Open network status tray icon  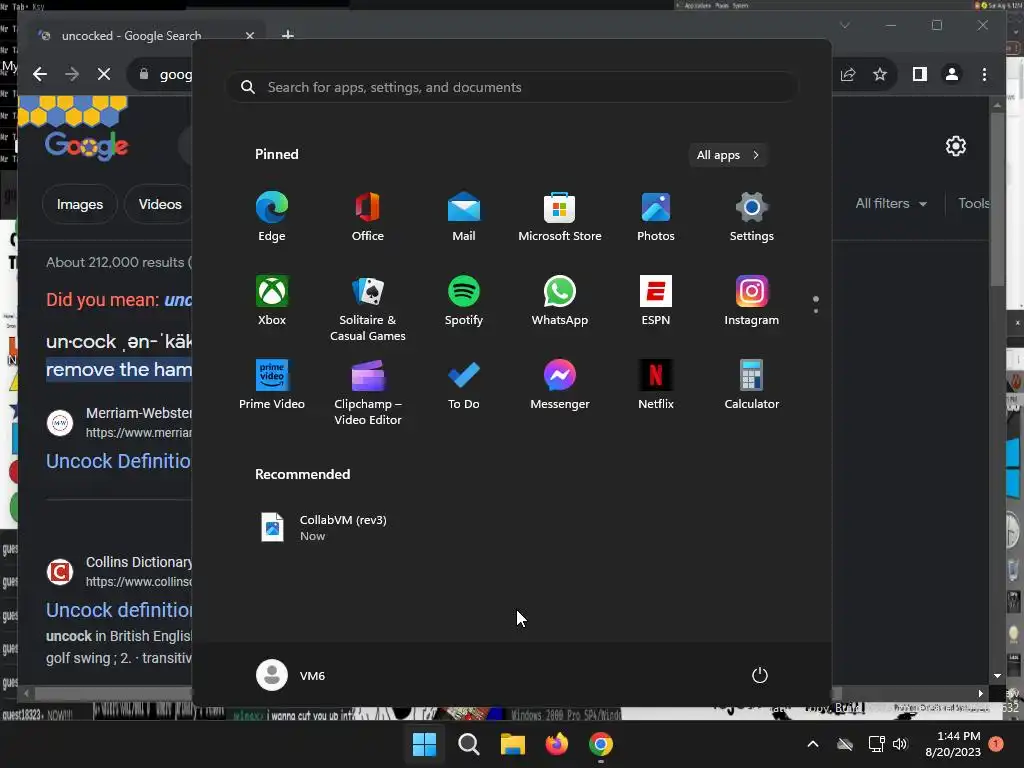point(876,744)
